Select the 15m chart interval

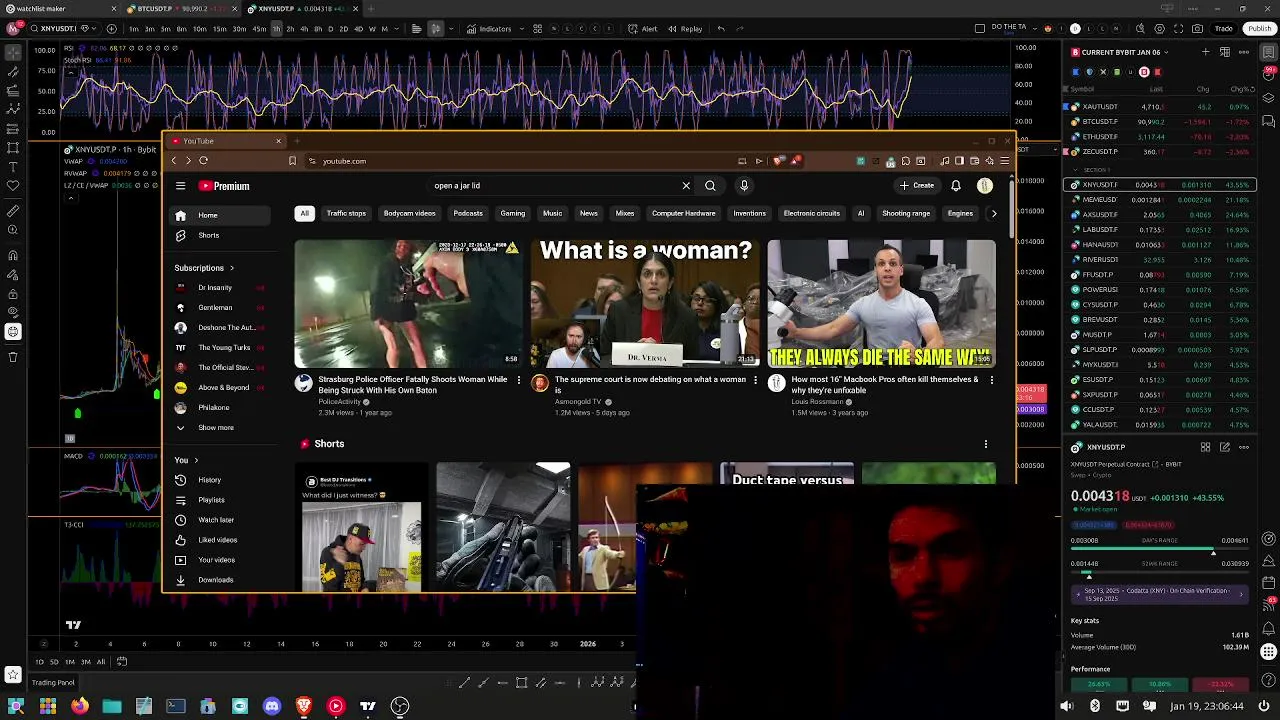[x=218, y=29]
